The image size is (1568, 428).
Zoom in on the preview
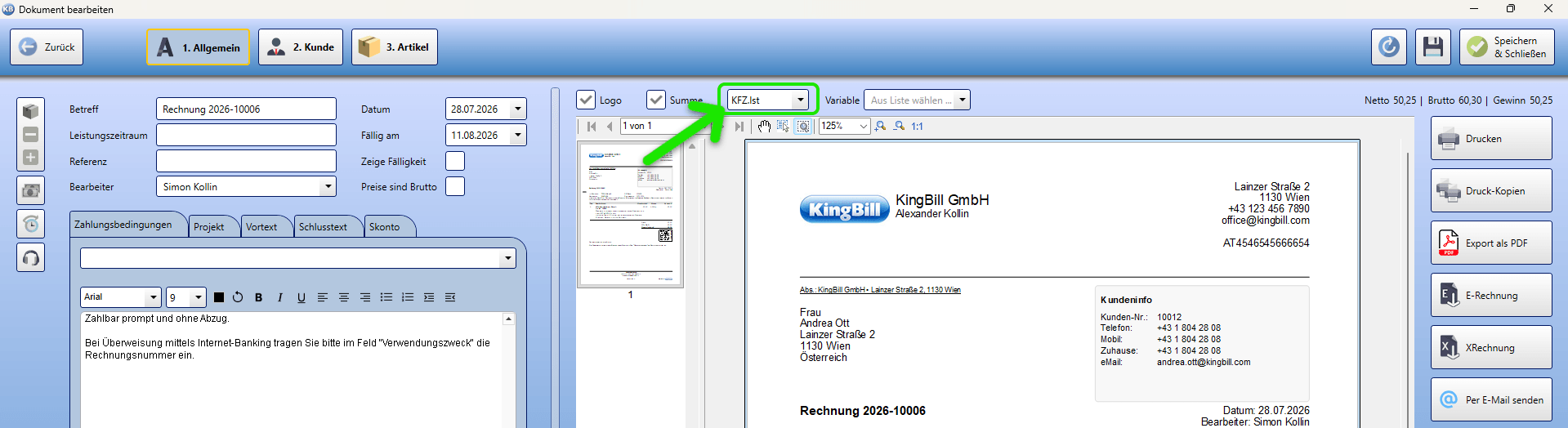[x=880, y=127]
